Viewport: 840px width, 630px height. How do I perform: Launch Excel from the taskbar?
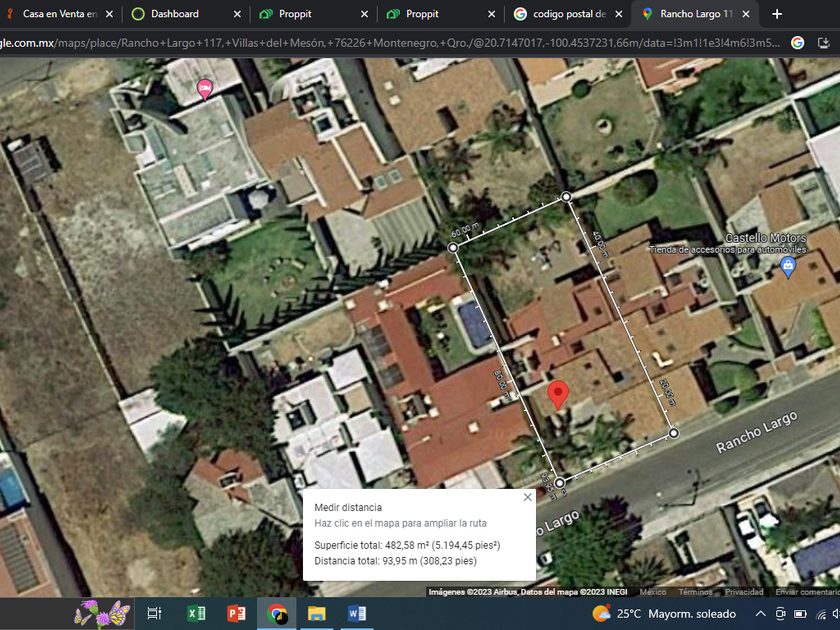[196, 613]
